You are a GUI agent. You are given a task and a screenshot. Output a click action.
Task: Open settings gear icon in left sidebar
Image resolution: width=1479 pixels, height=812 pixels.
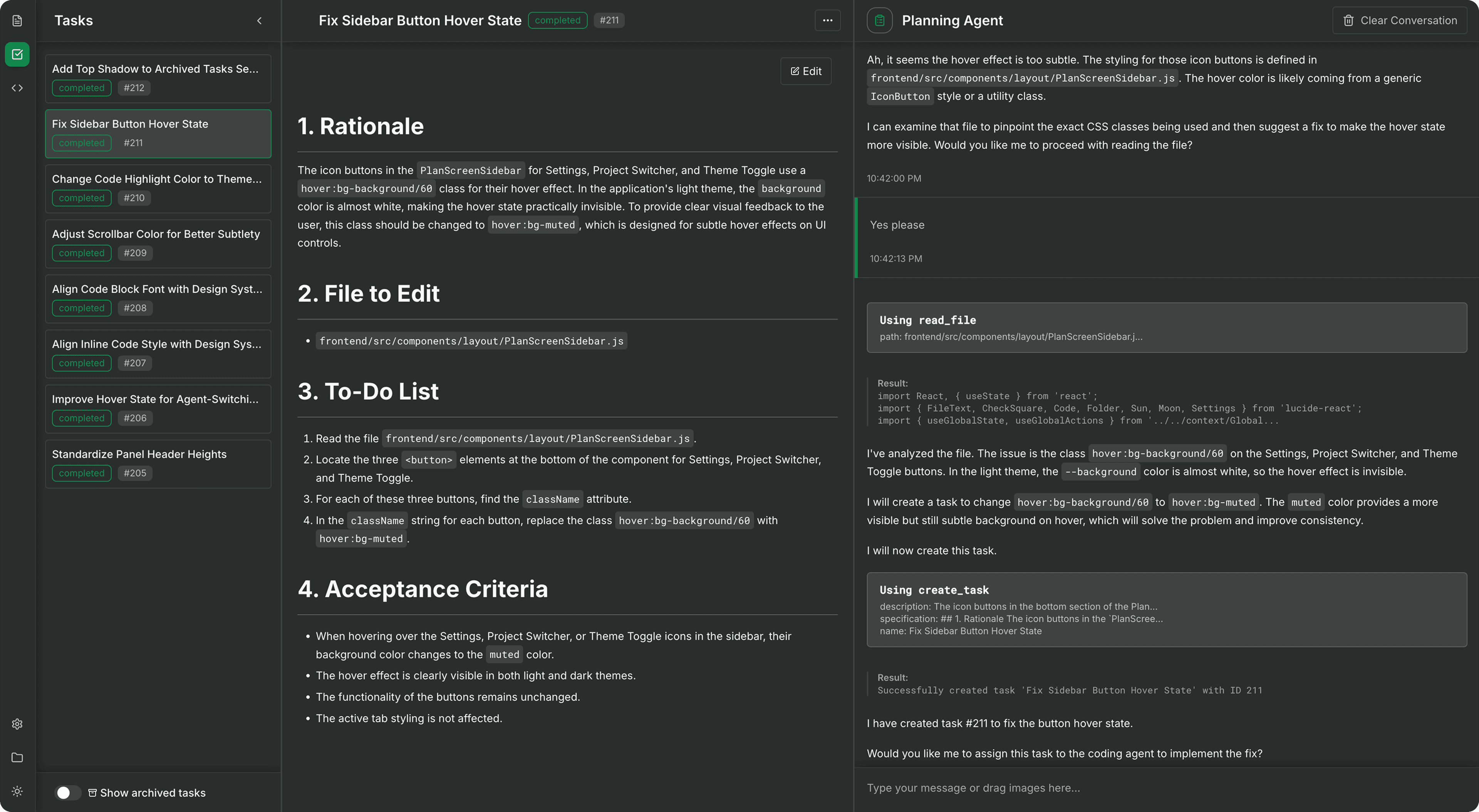click(17, 724)
